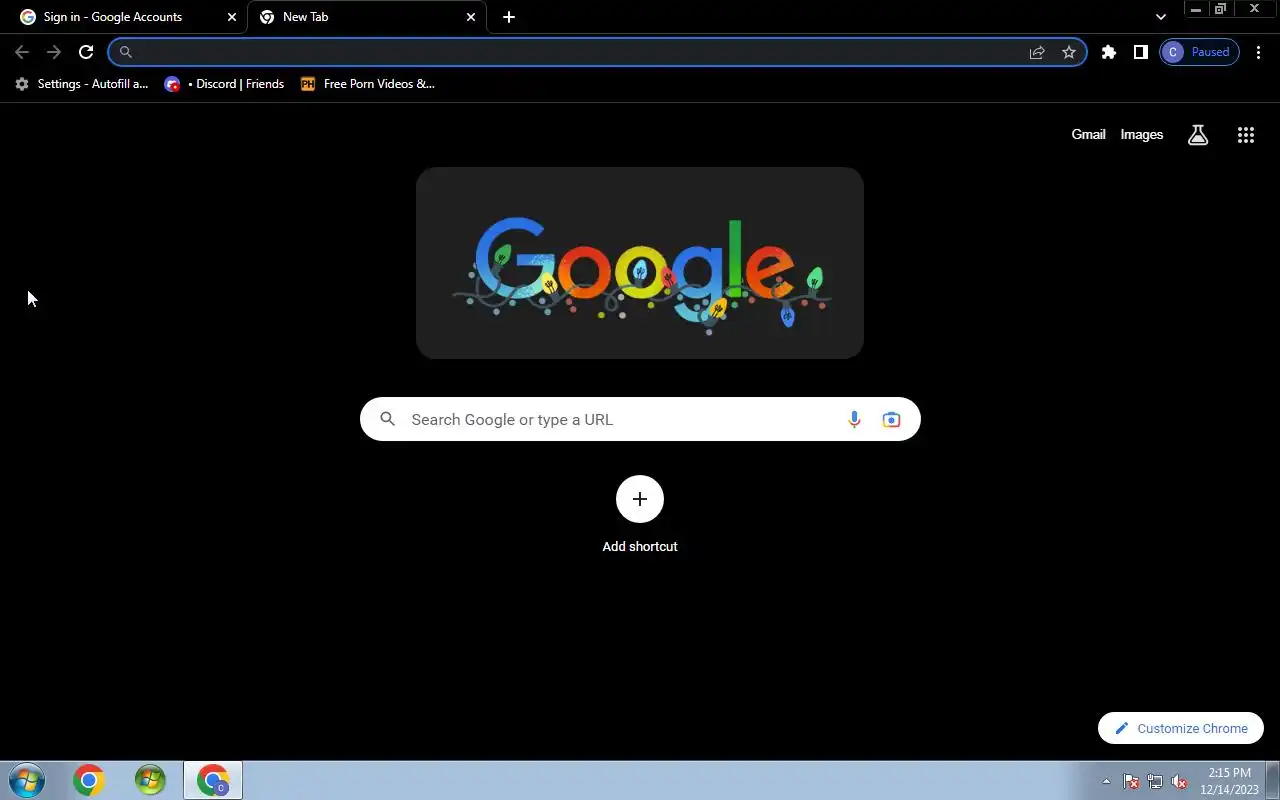Image resolution: width=1280 pixels, height=800 pixels.
Task: Open the Chrome three-dot menu
Action: point(1258,52)
